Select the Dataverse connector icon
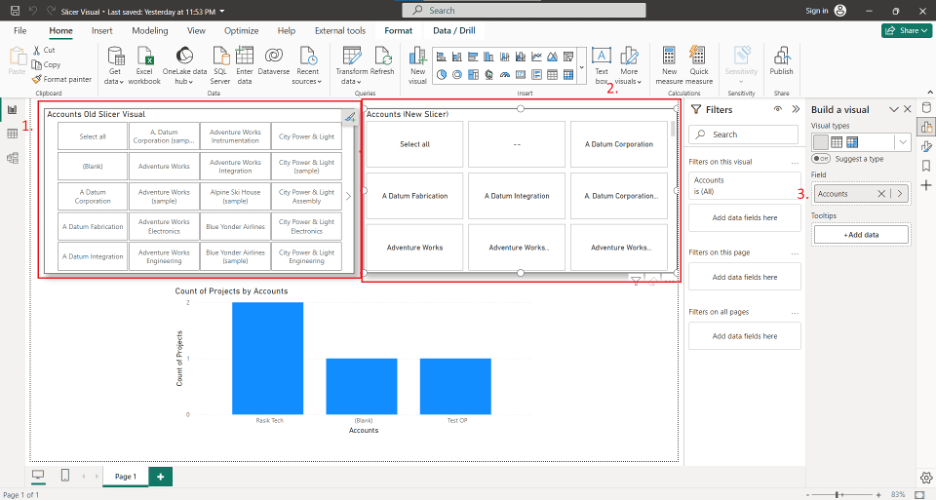Image resolution: width=936 pixels, height=500 pixels. point(273,62)
